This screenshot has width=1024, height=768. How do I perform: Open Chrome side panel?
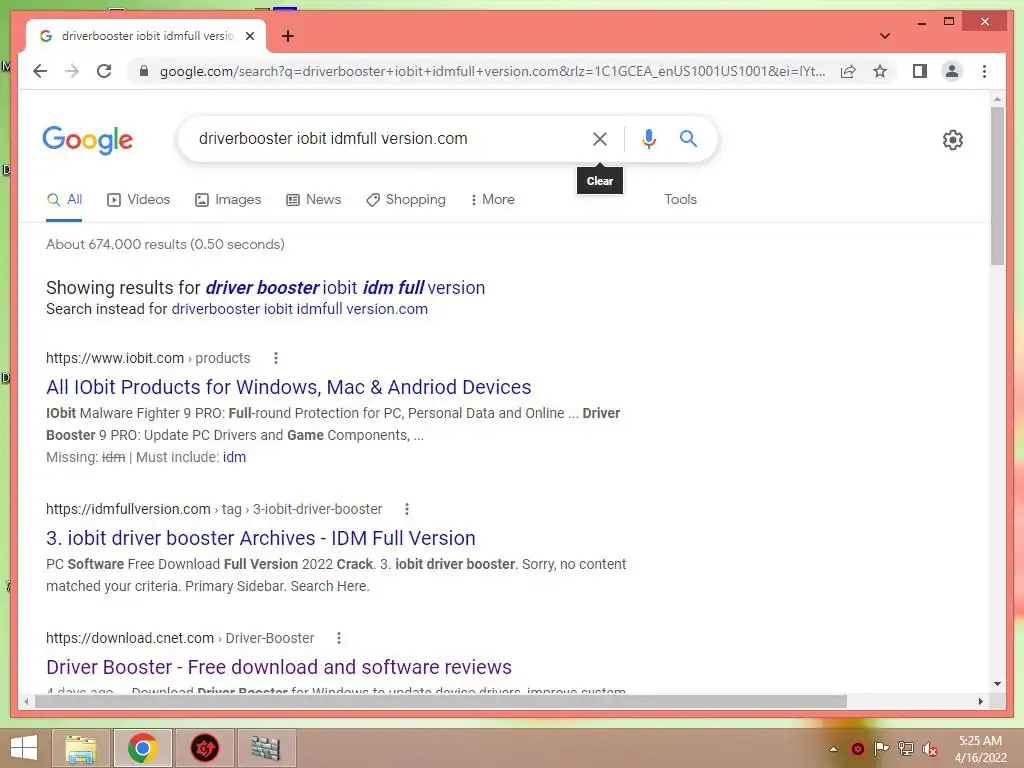(920, 71)
